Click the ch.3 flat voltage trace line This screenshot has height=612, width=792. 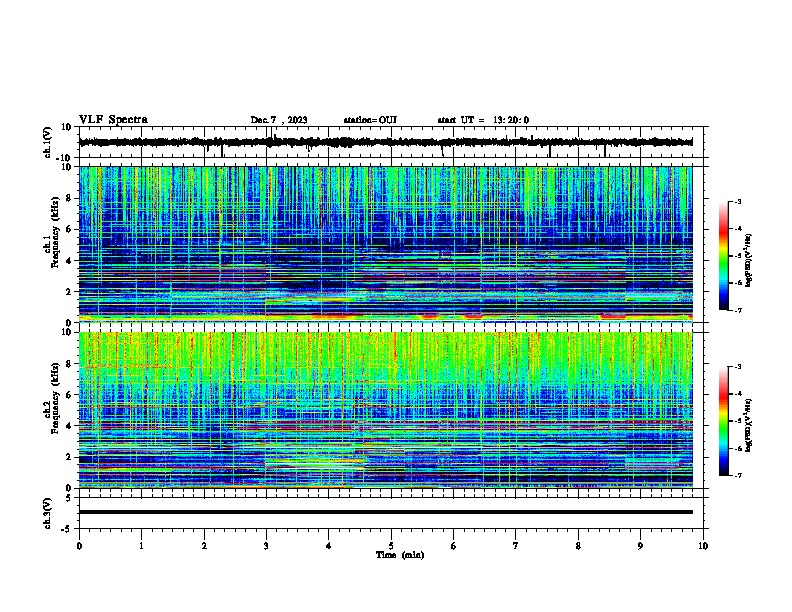click(385, 512)
